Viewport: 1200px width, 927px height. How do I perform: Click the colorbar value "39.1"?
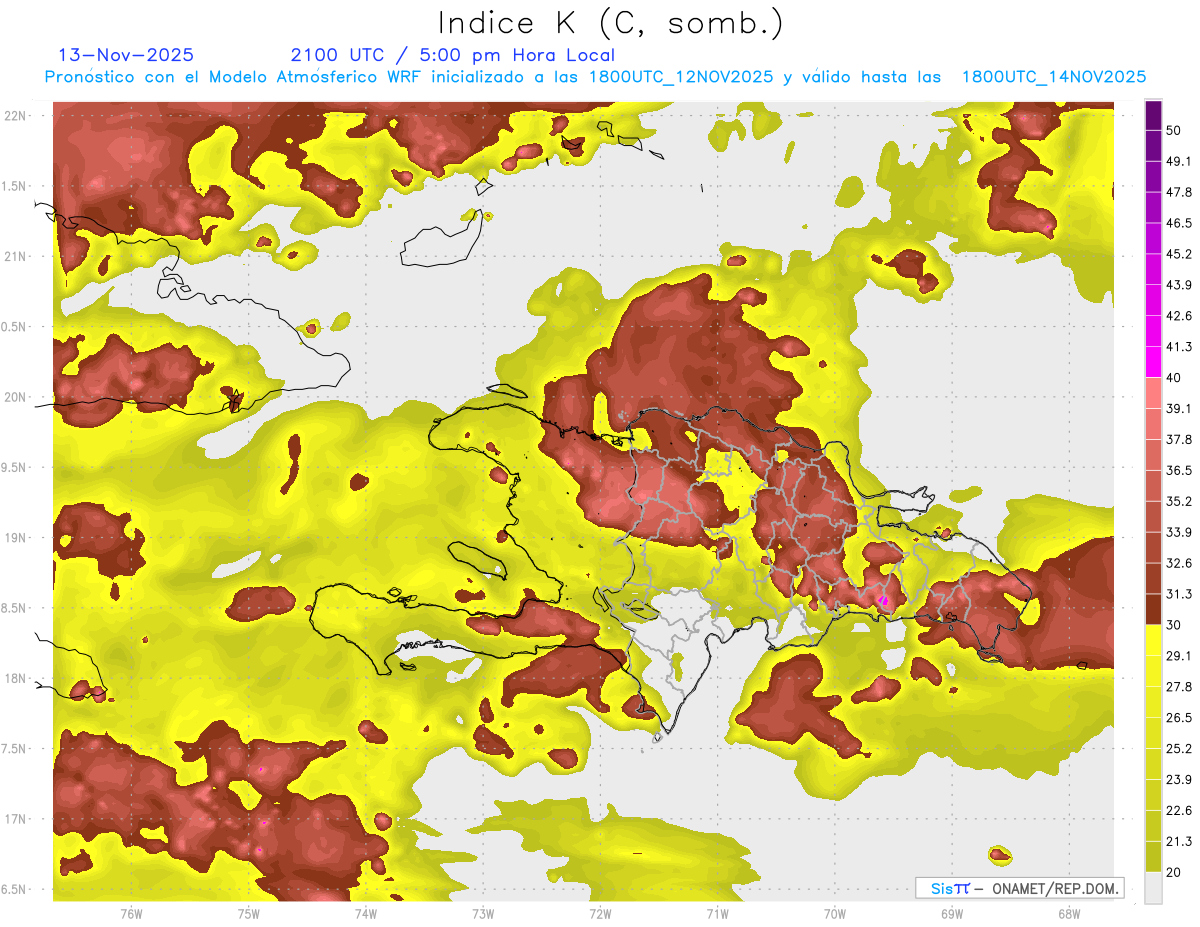pos(1178,409)
